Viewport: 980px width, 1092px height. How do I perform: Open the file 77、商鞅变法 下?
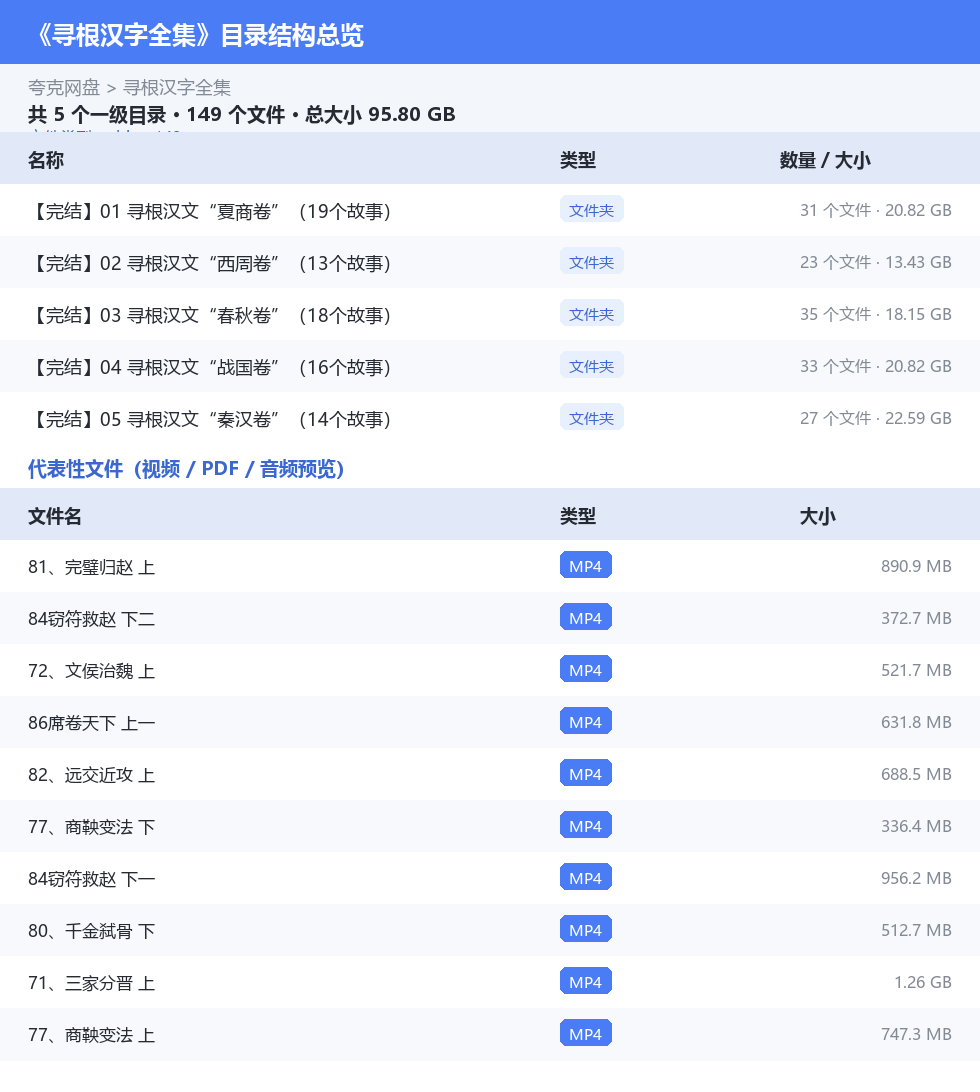pos(91,827)
